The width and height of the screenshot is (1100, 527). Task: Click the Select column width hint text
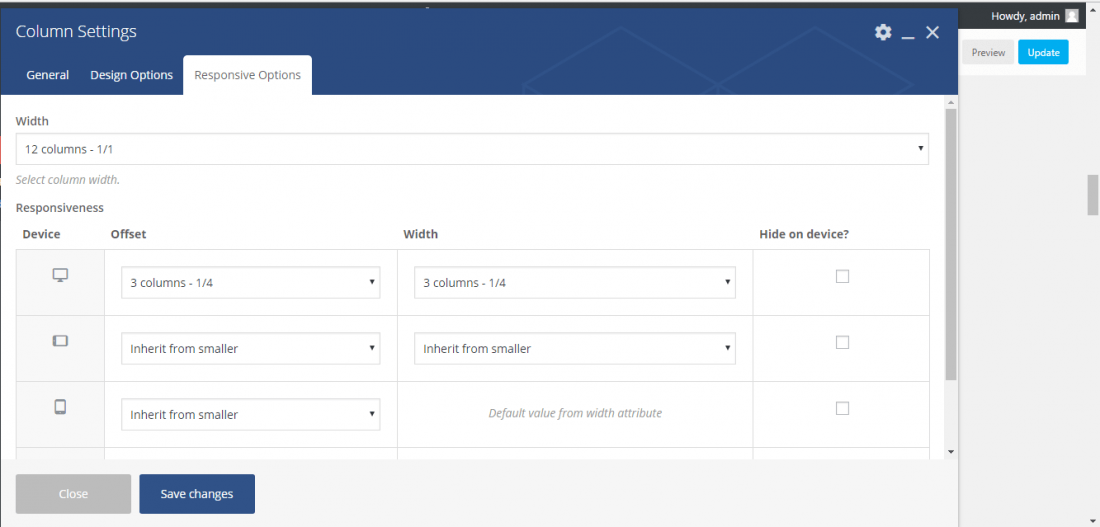tap(67, 180)
